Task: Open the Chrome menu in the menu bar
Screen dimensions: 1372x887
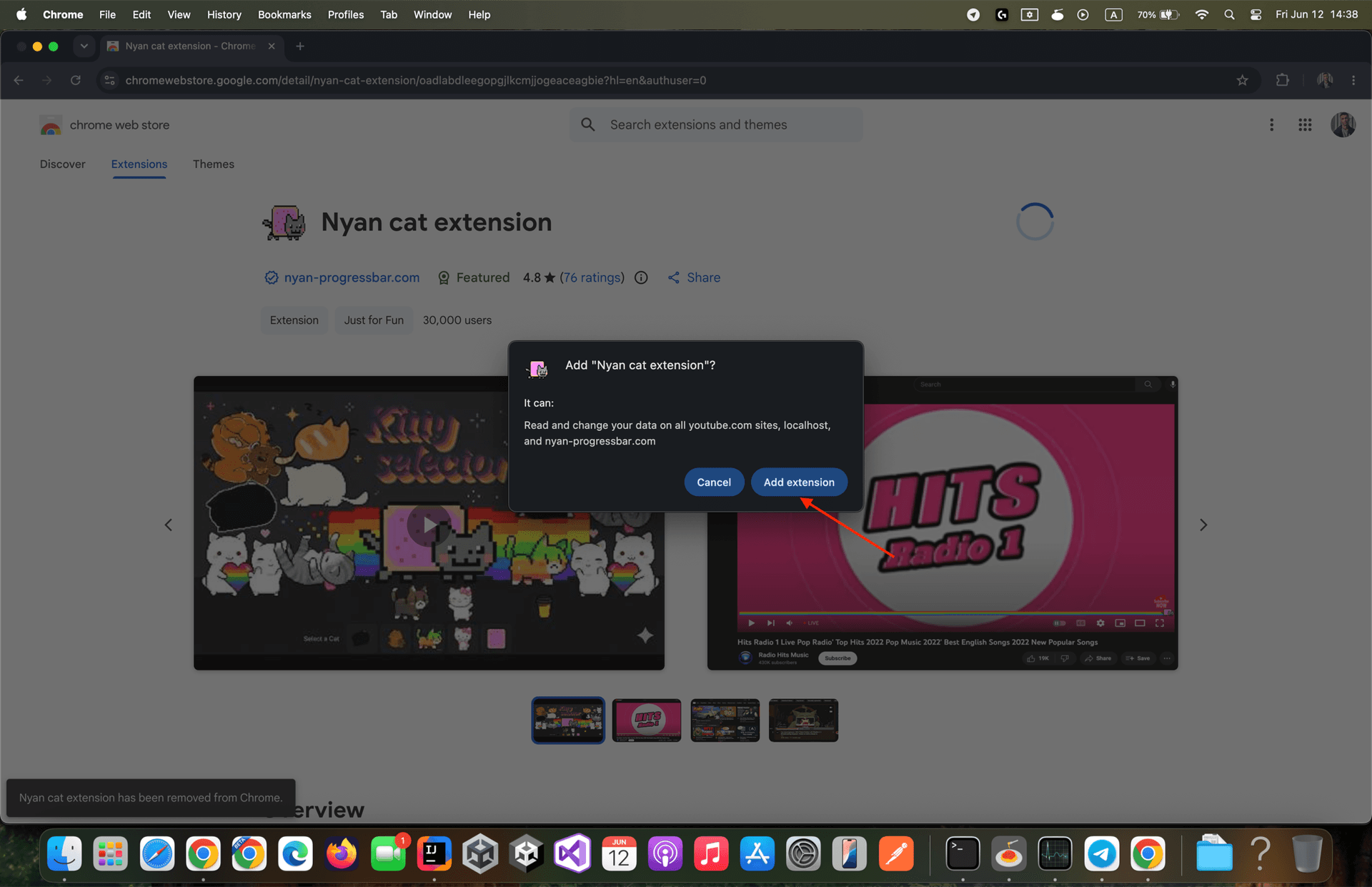Action: (x=63, y=14)
